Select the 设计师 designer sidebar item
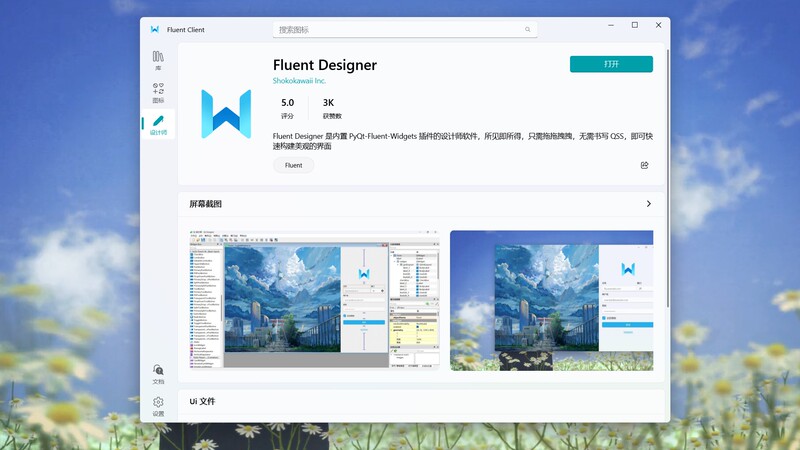The width and height of the screenshot is (800, 450). pos(158,124)
